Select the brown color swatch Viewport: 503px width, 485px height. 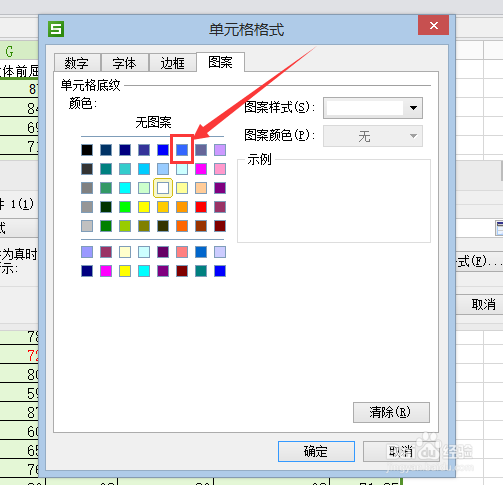[201, 226]
